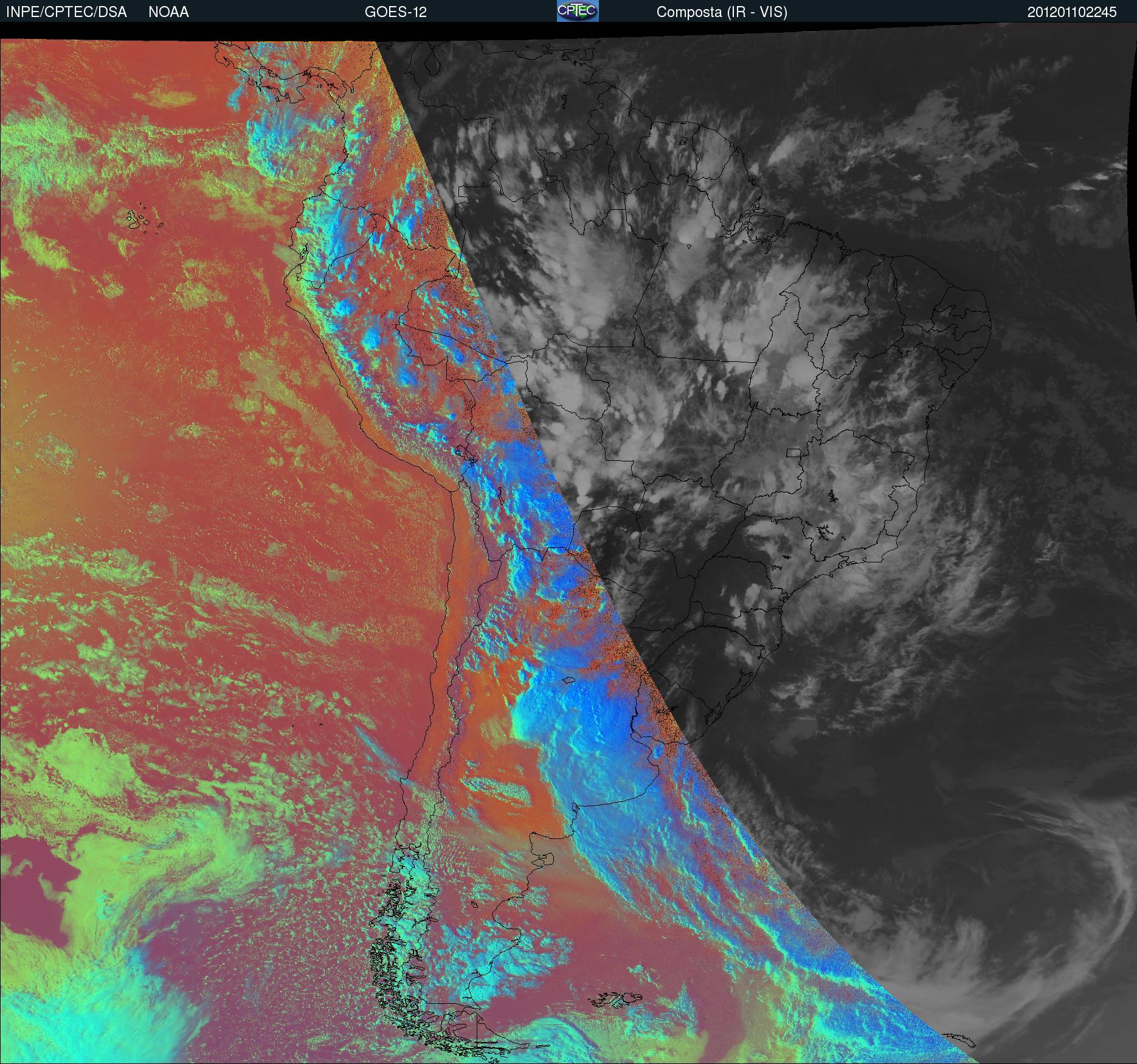This screenshot has height=1064, width=1137.
Task: Click the timestamp '201201102245'
Action: 1072,12
